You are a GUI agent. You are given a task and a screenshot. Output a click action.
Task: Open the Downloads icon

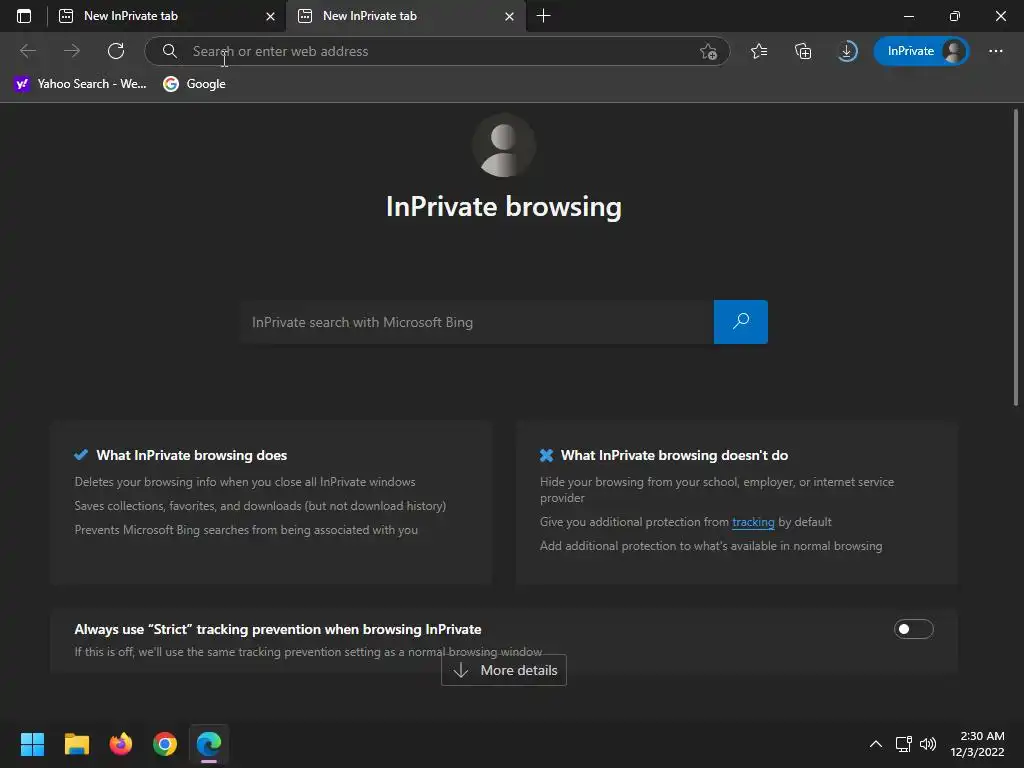(847, 51)
